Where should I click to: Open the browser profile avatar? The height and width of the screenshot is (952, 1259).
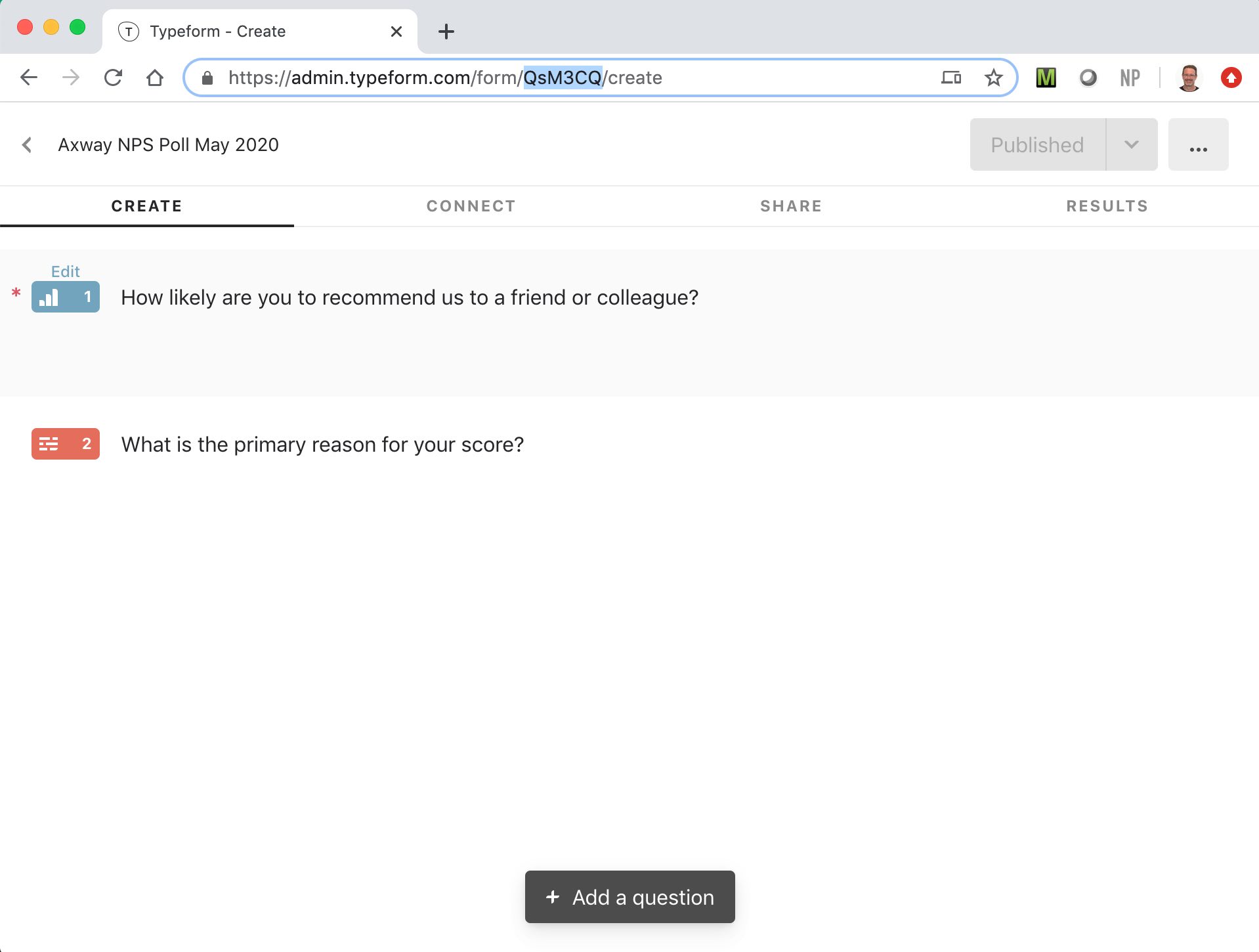coord(1189,77)
